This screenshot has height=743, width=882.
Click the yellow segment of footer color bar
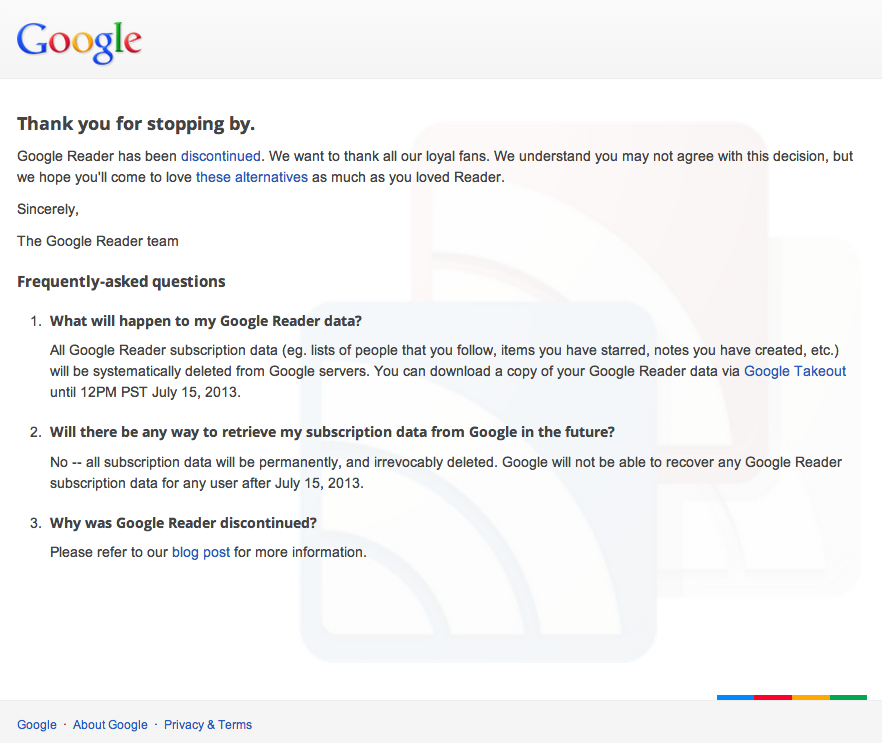tap(811, 697)
